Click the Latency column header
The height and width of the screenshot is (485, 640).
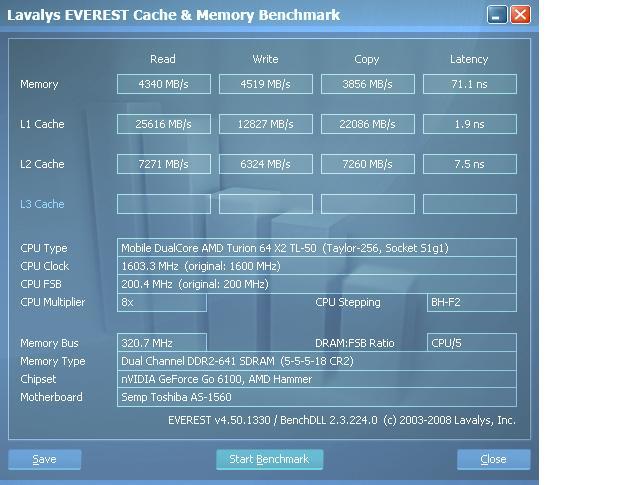pos(469,60)
